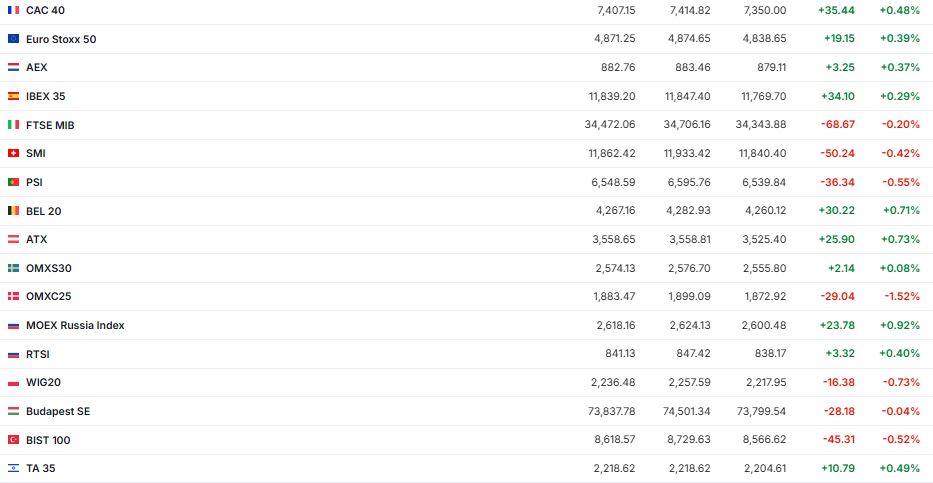This screenshot has height=483, width=933.
Task: Click the Austria flag icon beside ATX
Action: [13, 239]
